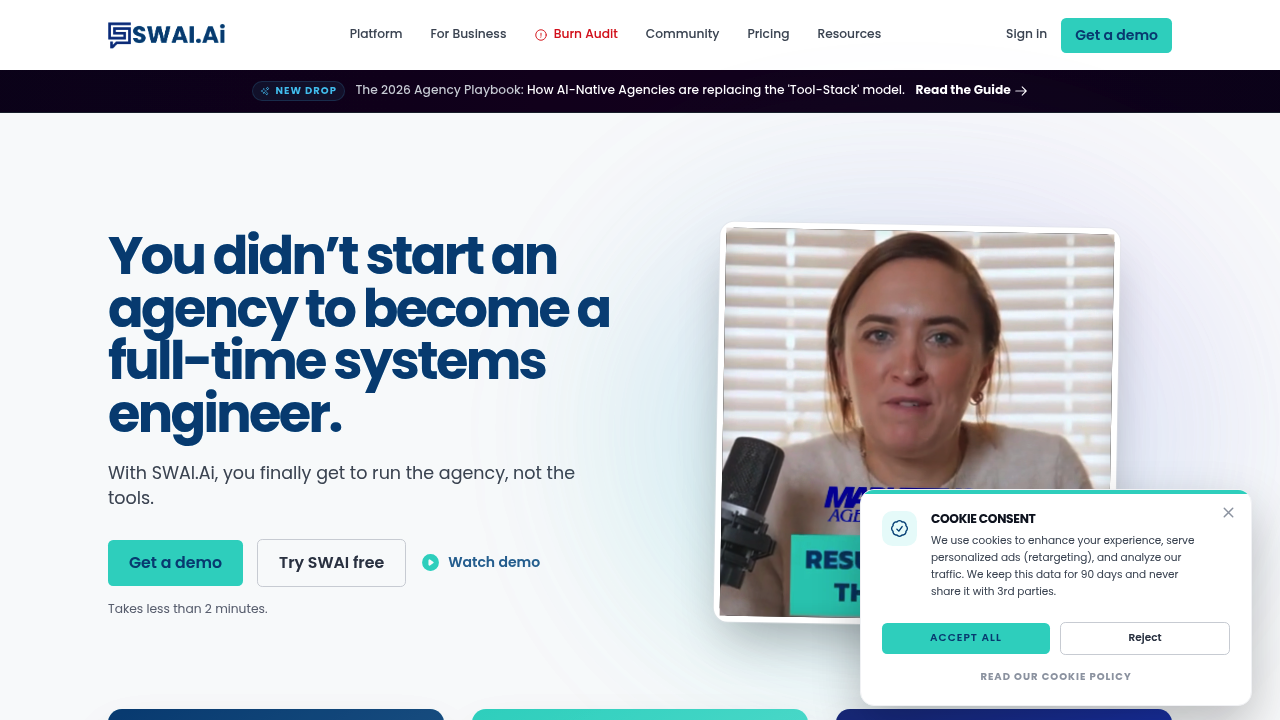Image resolution: width=1280 pixels, height=720 pixels.
Task: Click the NEW DROP badge
Action: pos(298,91)
